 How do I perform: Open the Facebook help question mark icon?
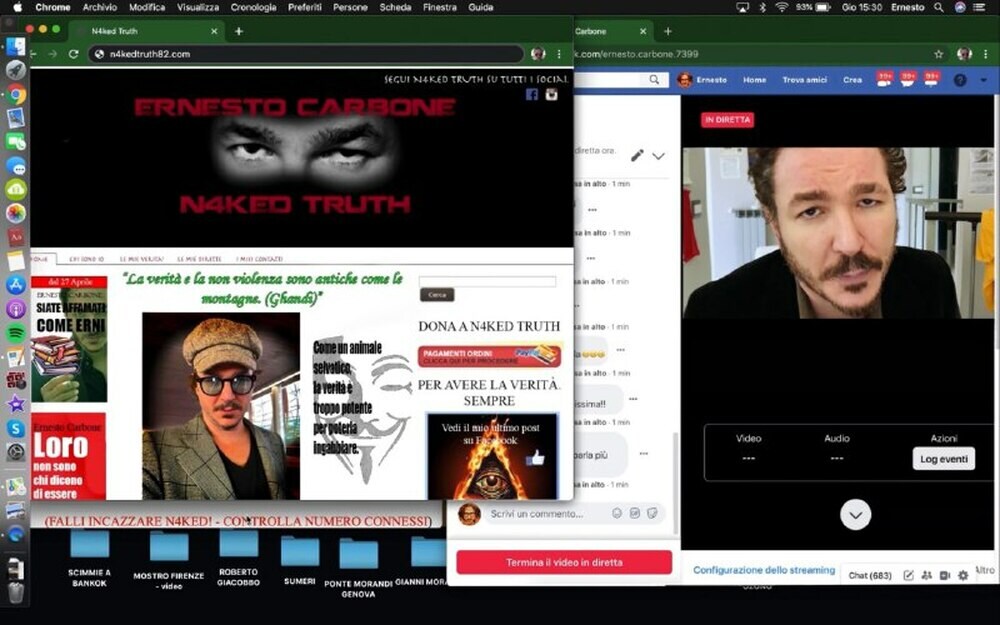tap(960, 80)
